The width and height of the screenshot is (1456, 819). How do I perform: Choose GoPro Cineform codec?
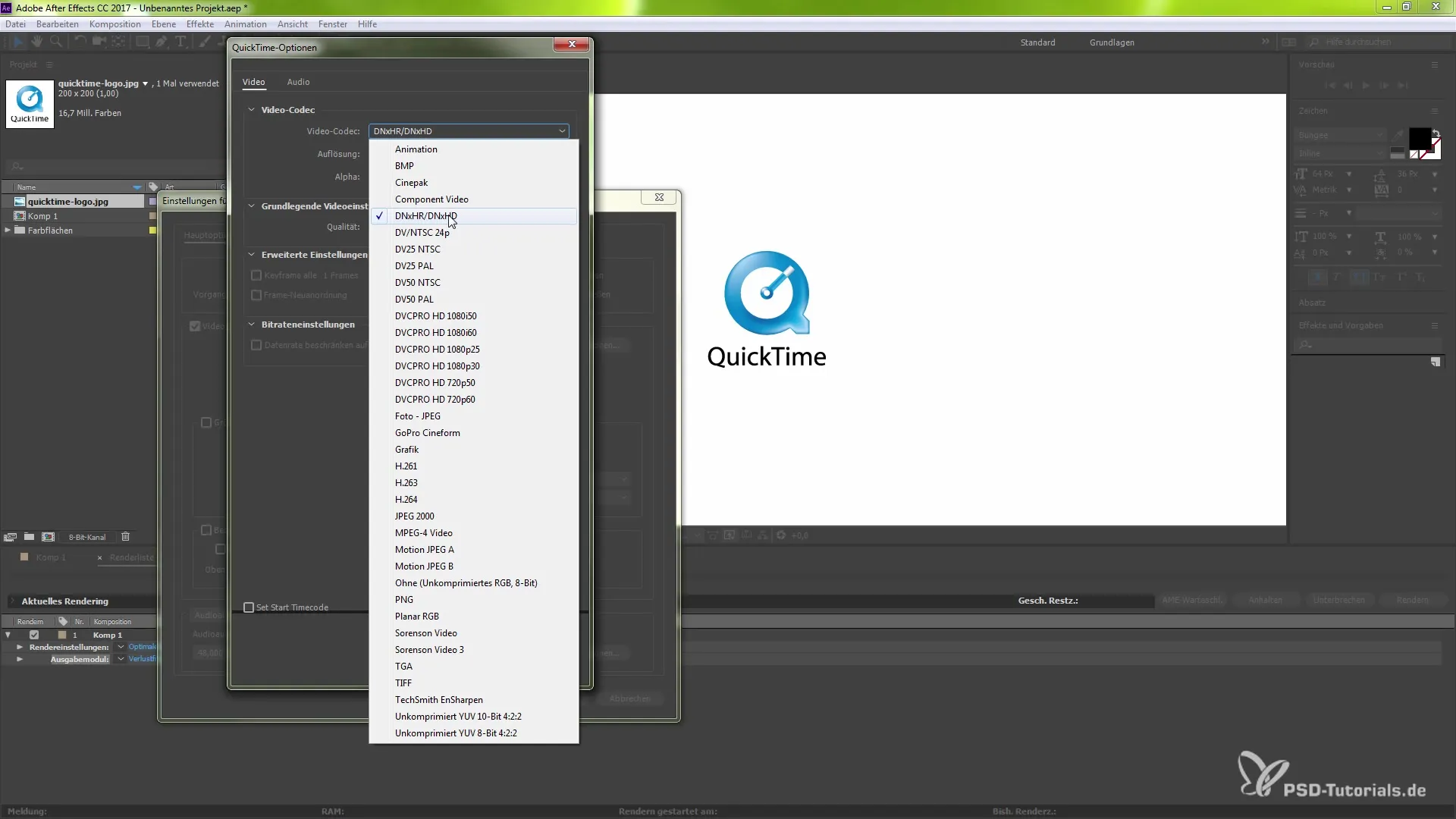click(x=474, y=433)
